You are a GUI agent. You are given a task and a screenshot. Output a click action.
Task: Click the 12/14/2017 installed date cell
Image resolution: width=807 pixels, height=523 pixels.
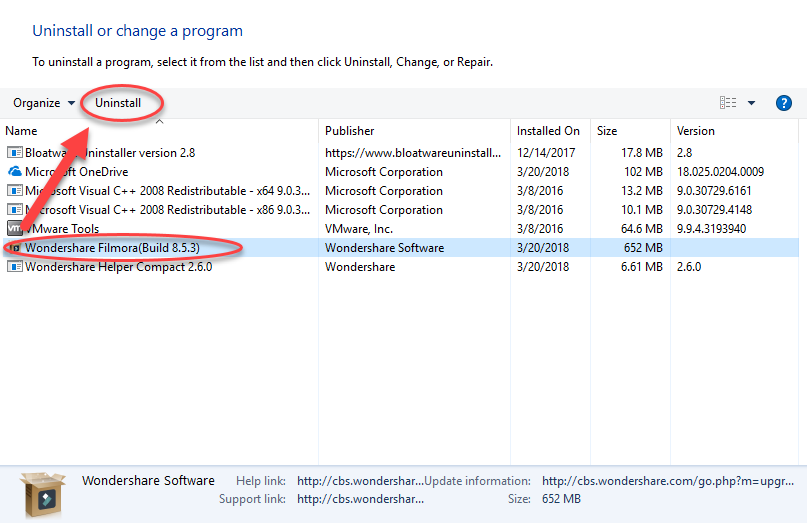546,153
